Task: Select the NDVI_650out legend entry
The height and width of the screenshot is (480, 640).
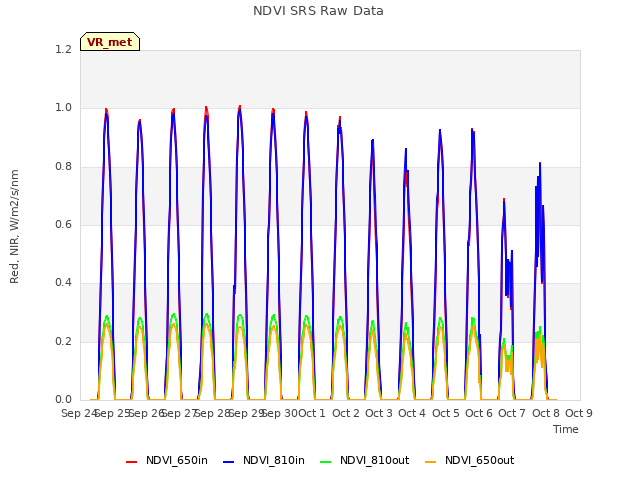Action: pyautogui.click(x=469, y=460)
